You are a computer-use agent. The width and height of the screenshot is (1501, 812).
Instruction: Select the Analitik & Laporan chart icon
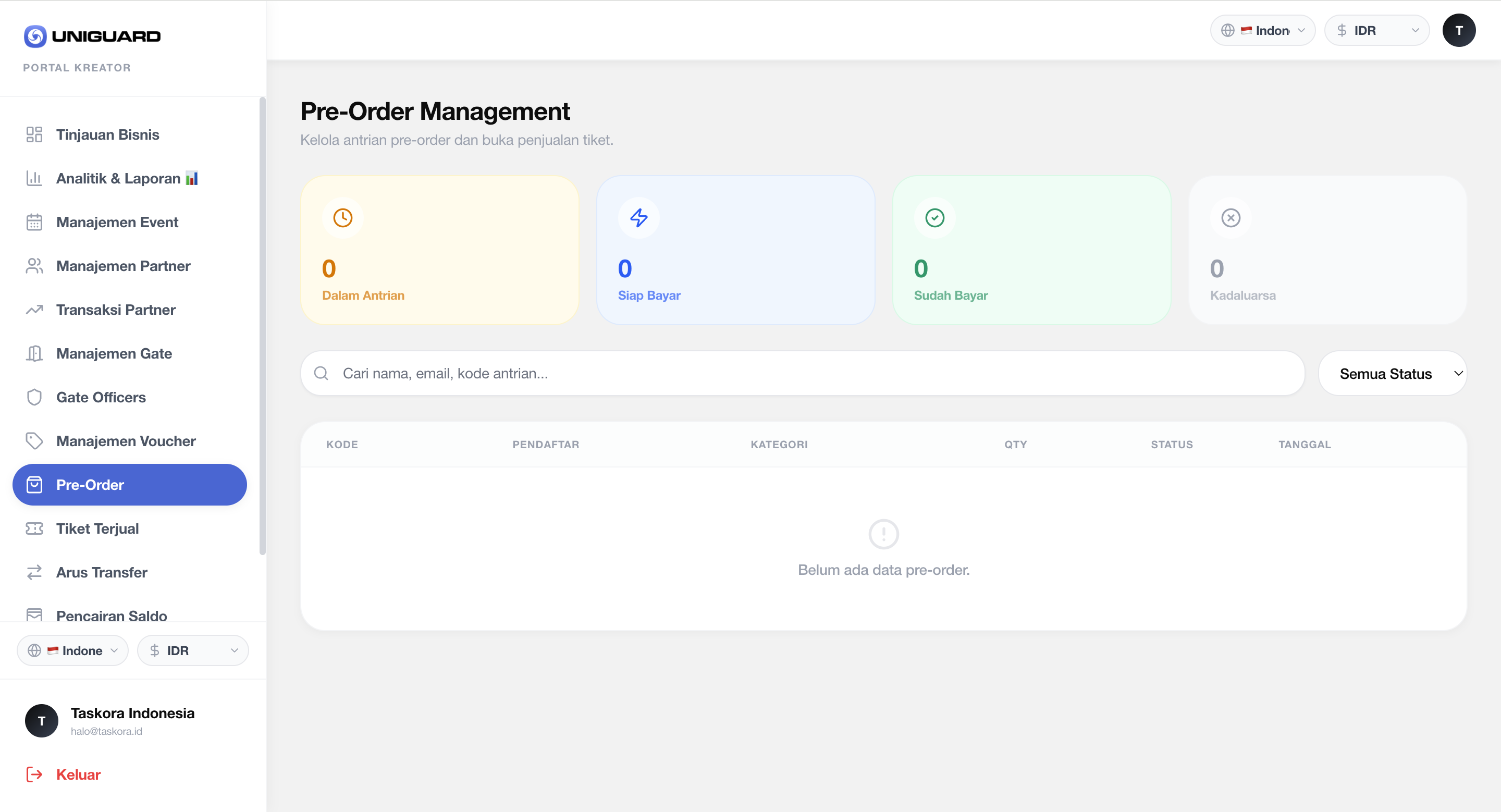[x=34, y=178]
